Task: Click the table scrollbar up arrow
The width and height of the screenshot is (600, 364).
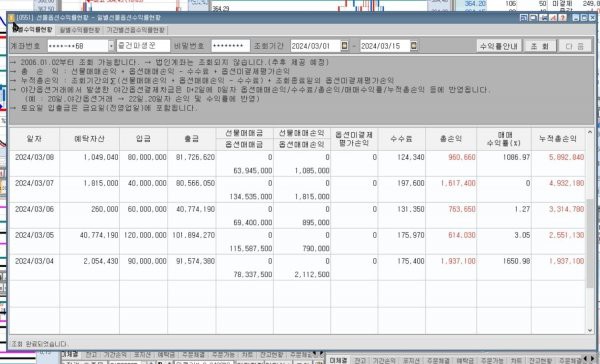Action: [x=590, y=132]
